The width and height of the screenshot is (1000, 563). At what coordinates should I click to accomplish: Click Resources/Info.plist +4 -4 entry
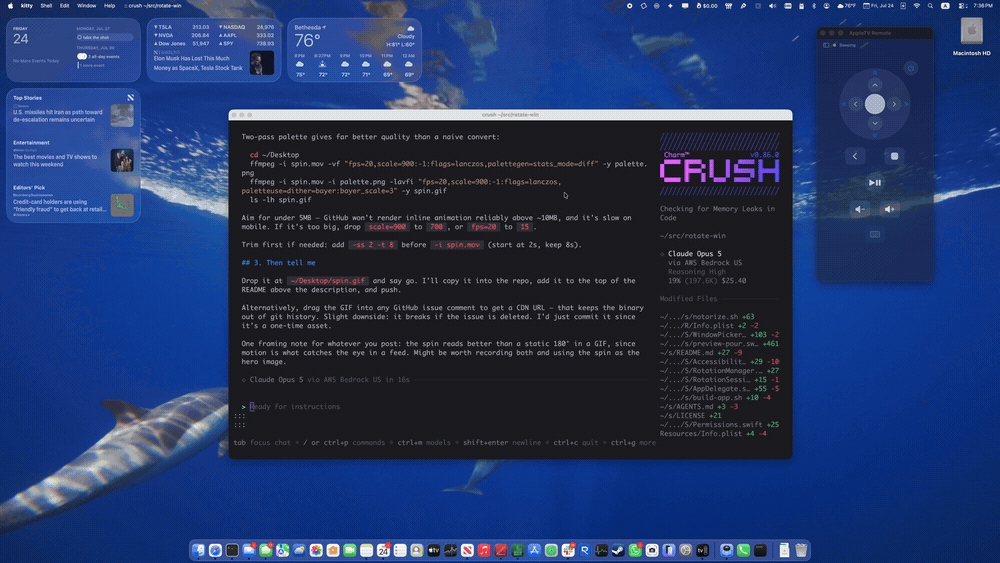(713, 434)
